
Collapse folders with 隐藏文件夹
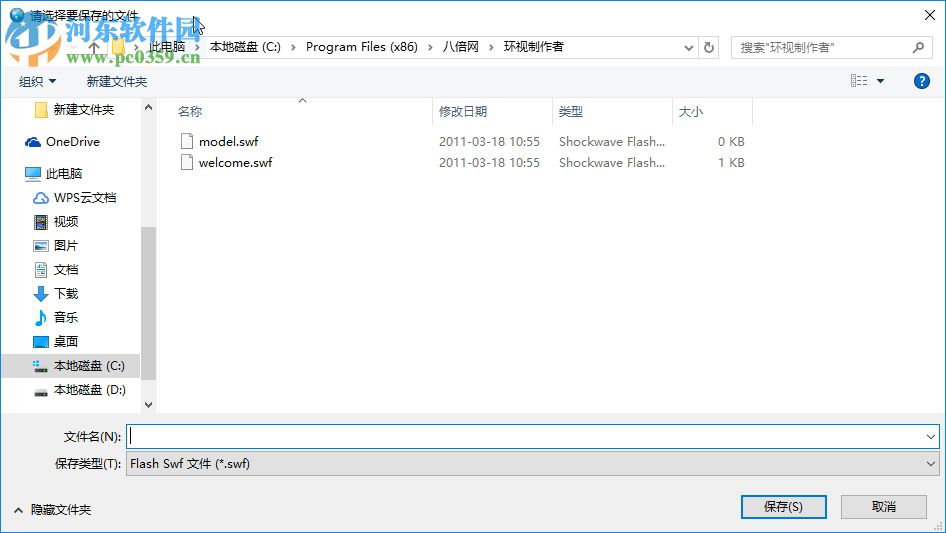[x=52, y=510]
